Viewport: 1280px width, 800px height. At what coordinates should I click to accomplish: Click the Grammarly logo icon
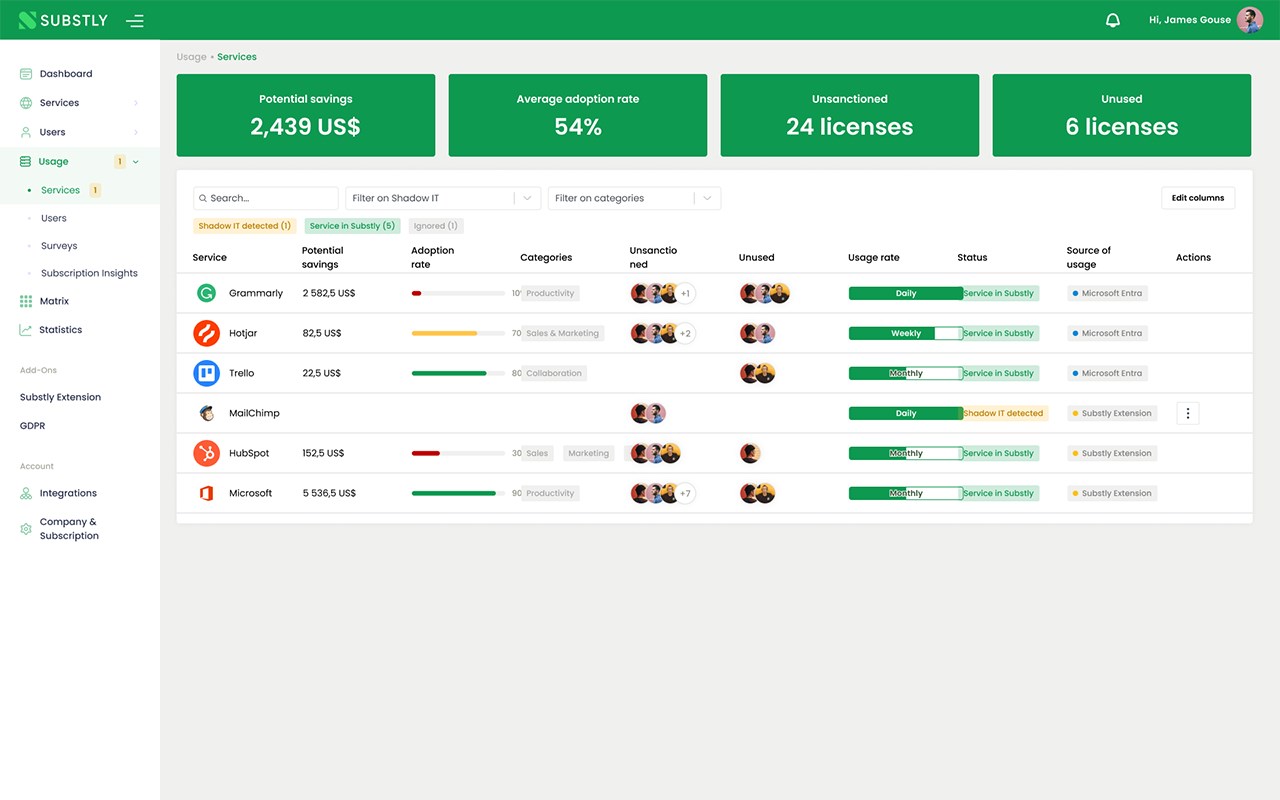pyautogui.click(x=206, y=293)
